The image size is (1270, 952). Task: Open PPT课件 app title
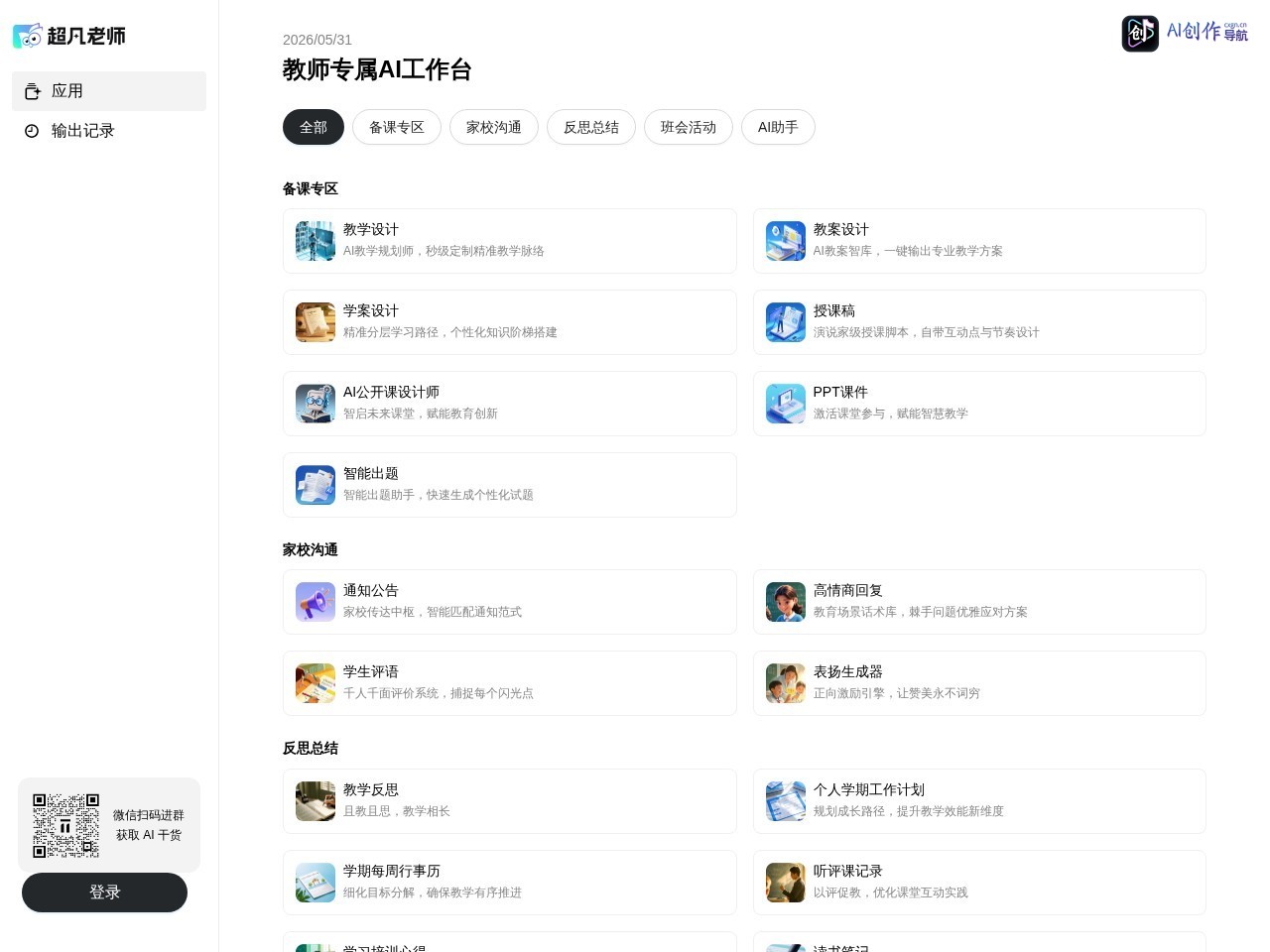[840, 392]
